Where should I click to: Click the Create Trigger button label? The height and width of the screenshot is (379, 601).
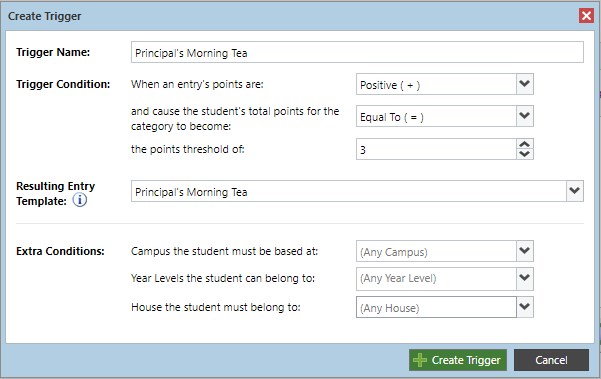466,360
